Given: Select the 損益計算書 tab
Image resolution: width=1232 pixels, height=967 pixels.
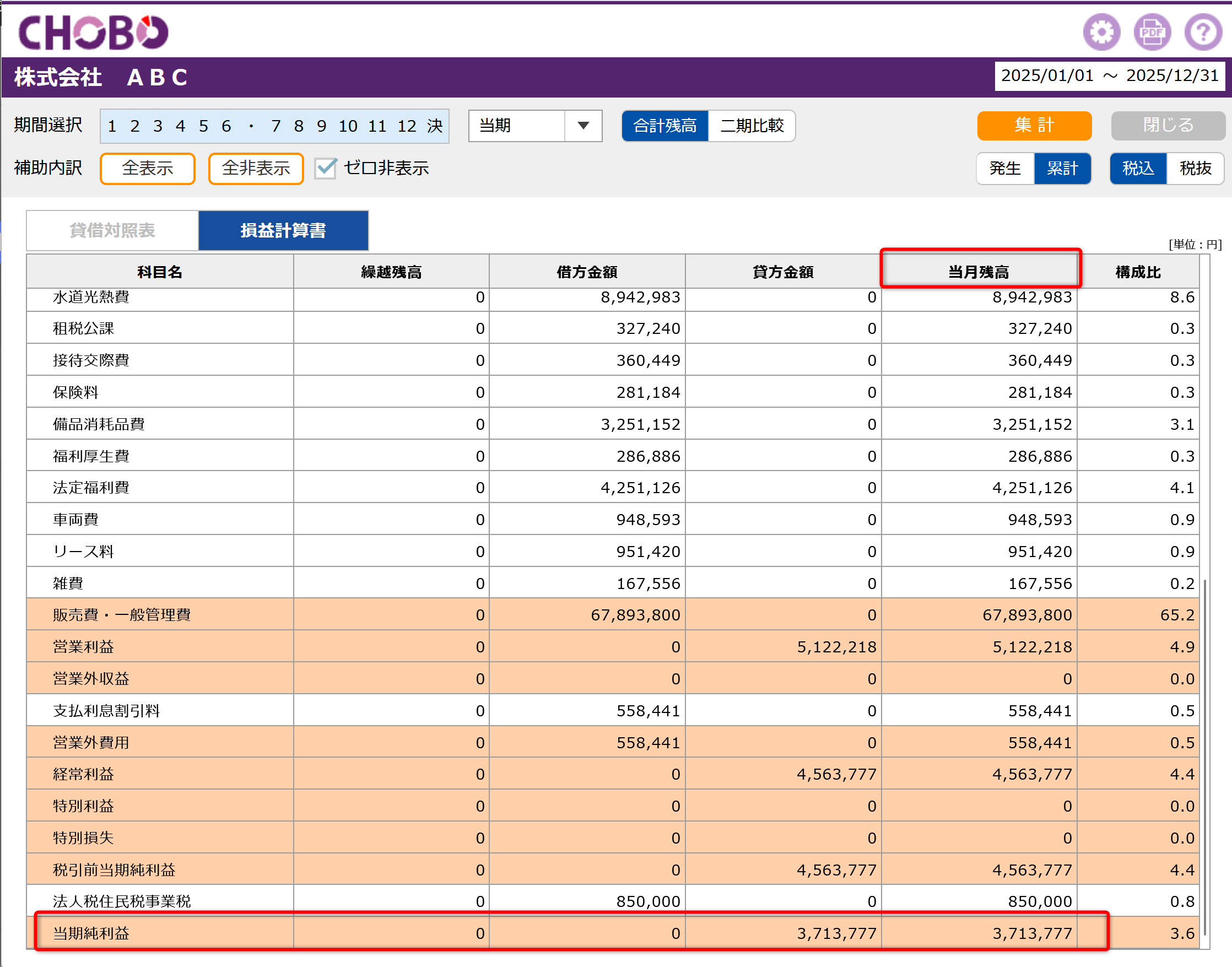Looking at the screenshot, I should 283,230.
